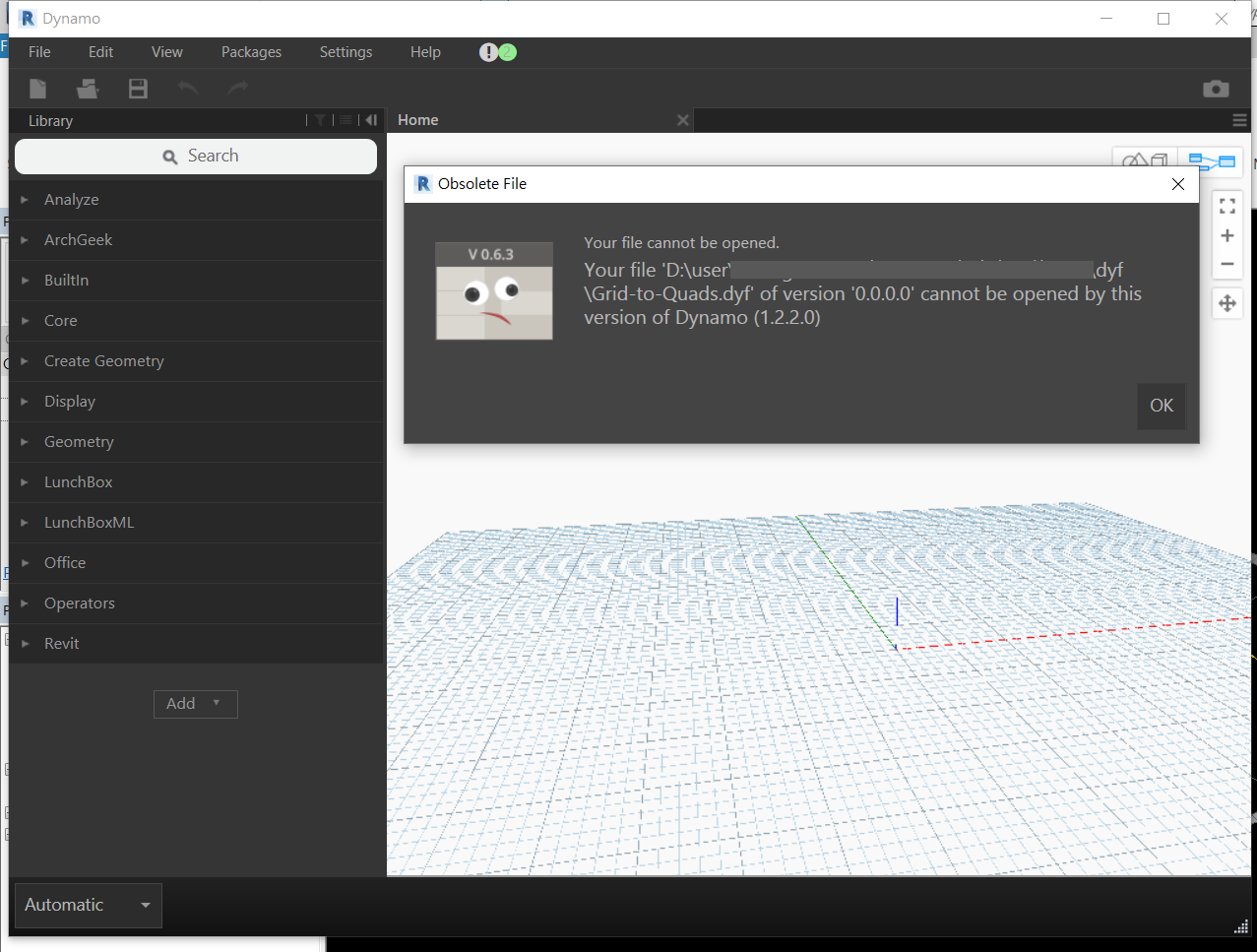This screenshot has height=952, width=1257.
Task: Open the Automatic run mode dropdown
Action: tap(89, 905)
